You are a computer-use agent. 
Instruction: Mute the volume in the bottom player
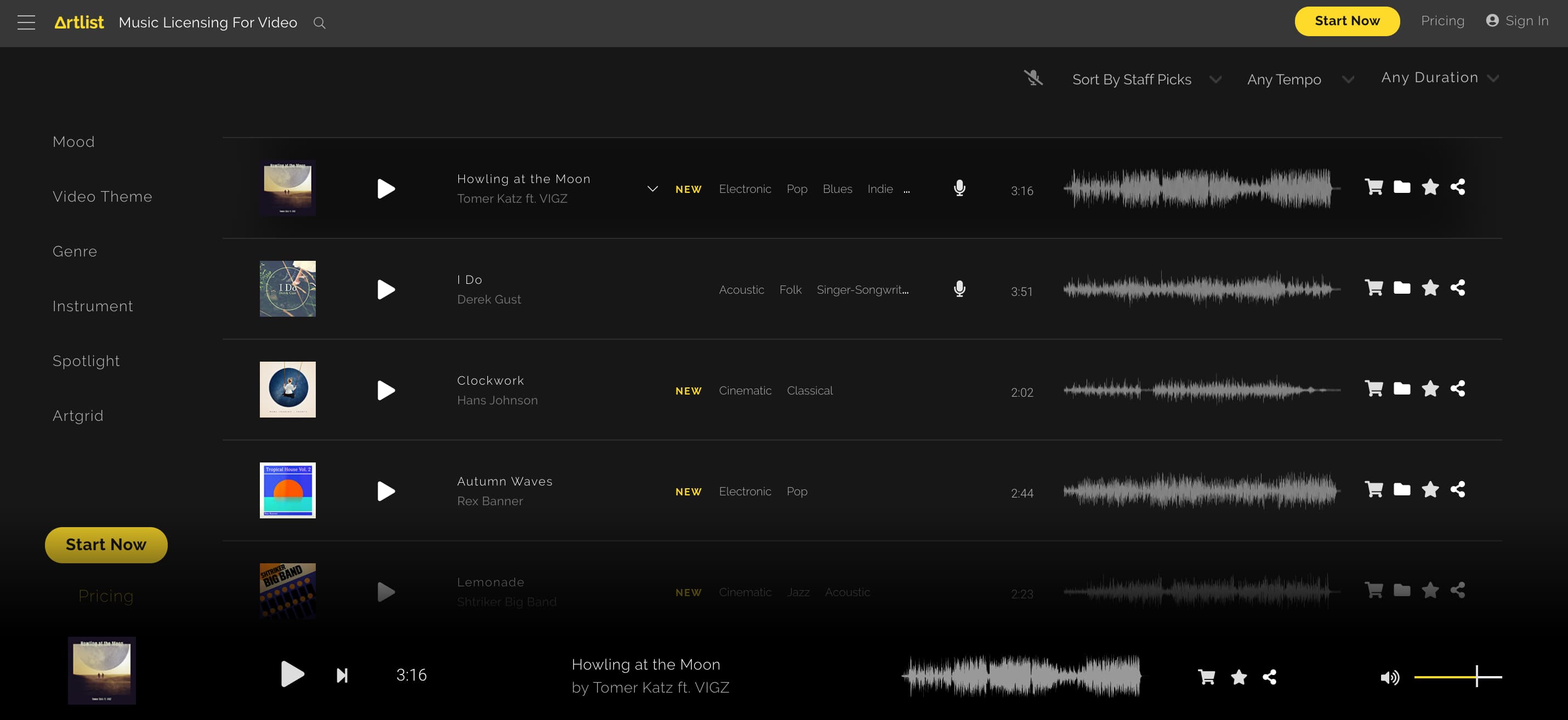pyautogui.click(x=1391, y=676)
